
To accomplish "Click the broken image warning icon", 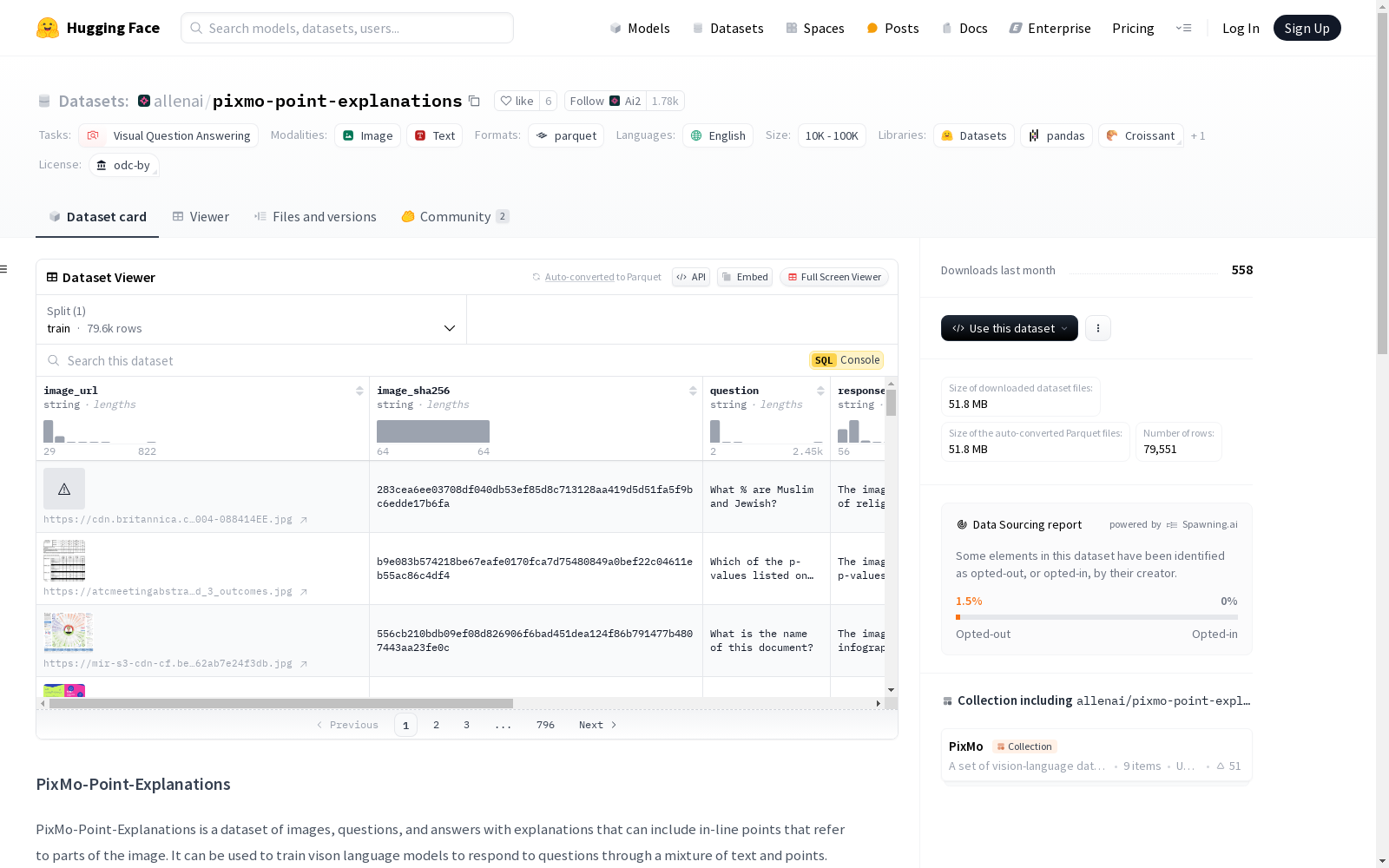I will tap(64, 489).
